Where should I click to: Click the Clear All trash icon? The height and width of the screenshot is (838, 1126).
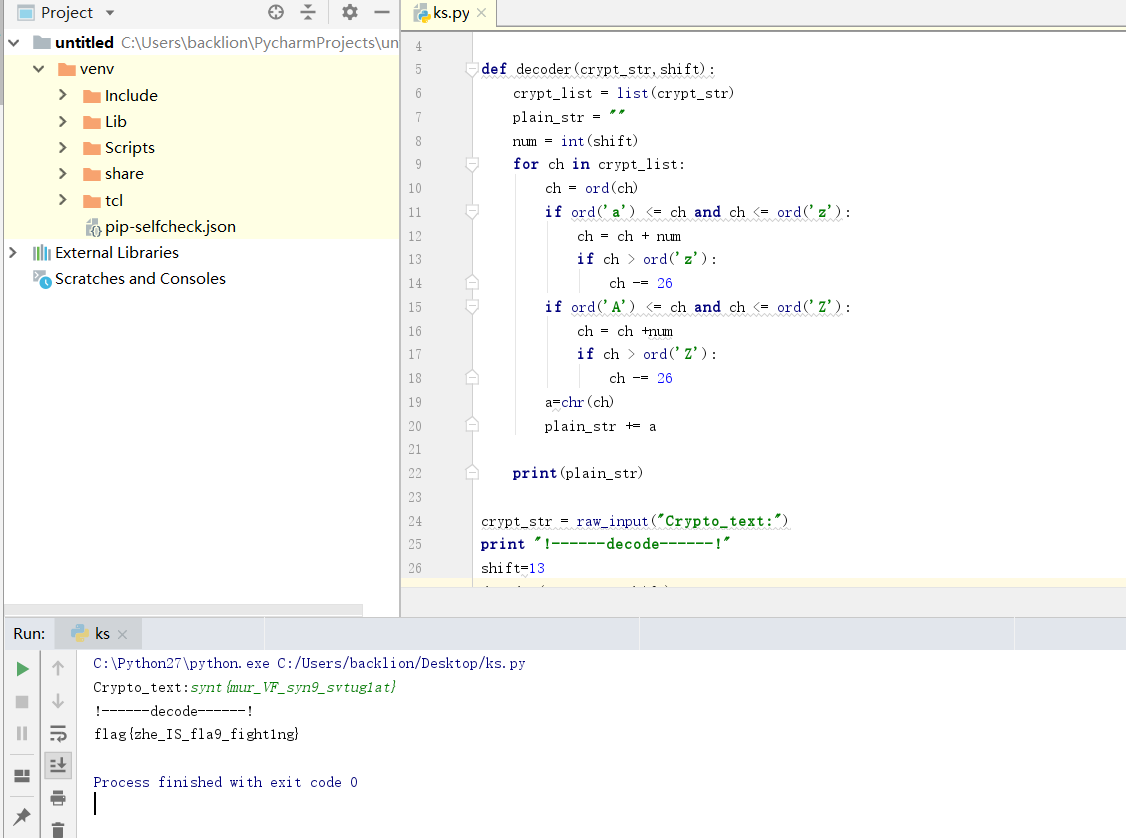point(58,829)
